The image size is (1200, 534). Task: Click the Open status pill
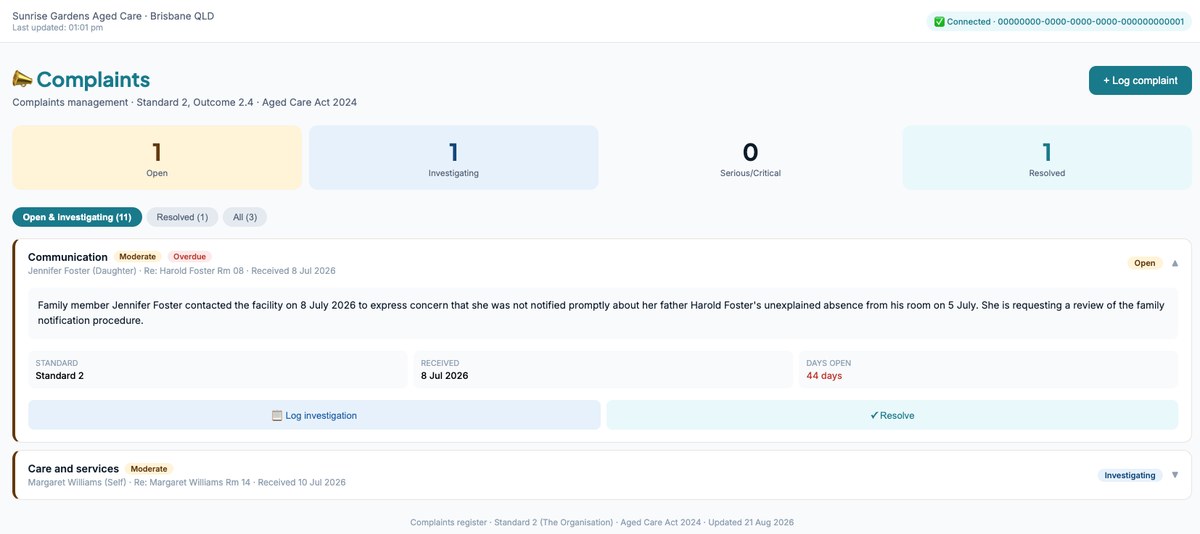tap(1145, 263)
